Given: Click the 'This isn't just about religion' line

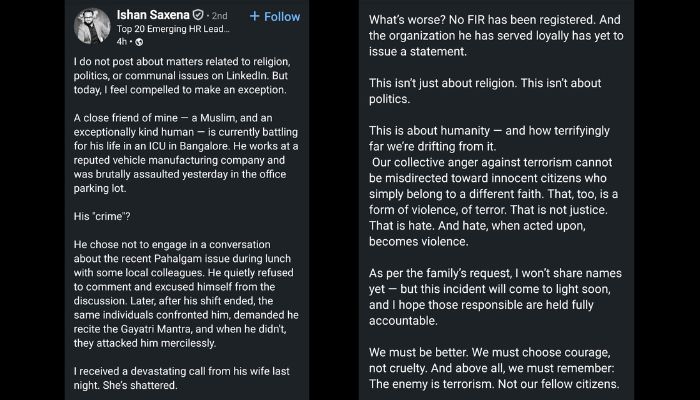Looking at the screenshot, I should [492, 90].
